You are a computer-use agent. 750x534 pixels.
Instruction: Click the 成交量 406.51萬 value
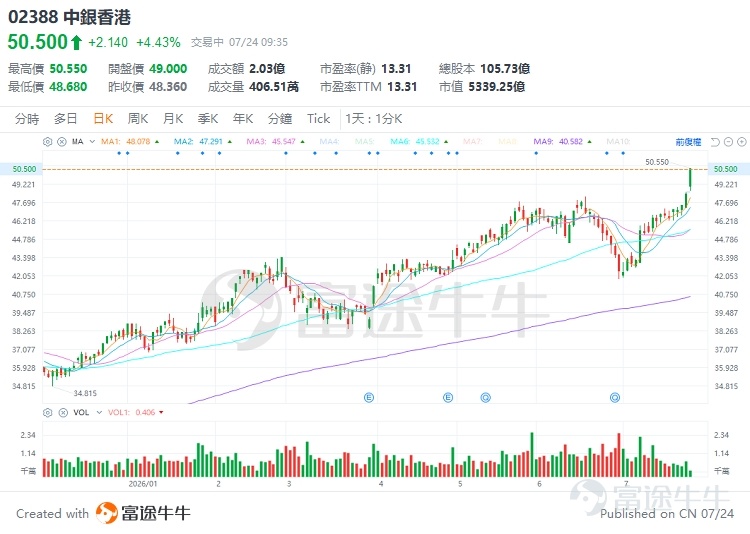click(x=274, y=87)
